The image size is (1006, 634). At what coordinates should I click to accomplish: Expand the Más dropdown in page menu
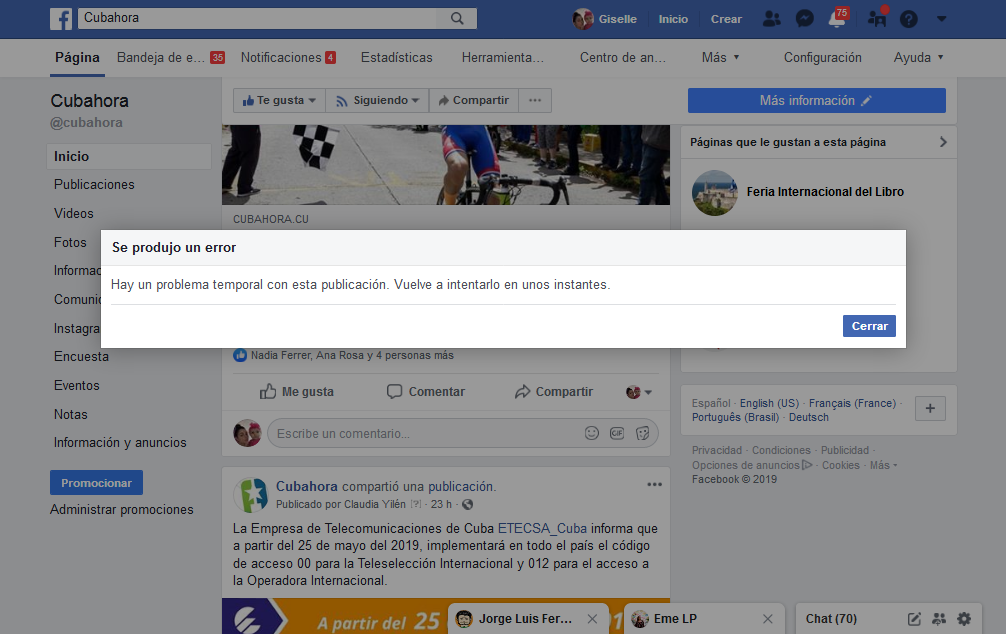click(720, 58)
